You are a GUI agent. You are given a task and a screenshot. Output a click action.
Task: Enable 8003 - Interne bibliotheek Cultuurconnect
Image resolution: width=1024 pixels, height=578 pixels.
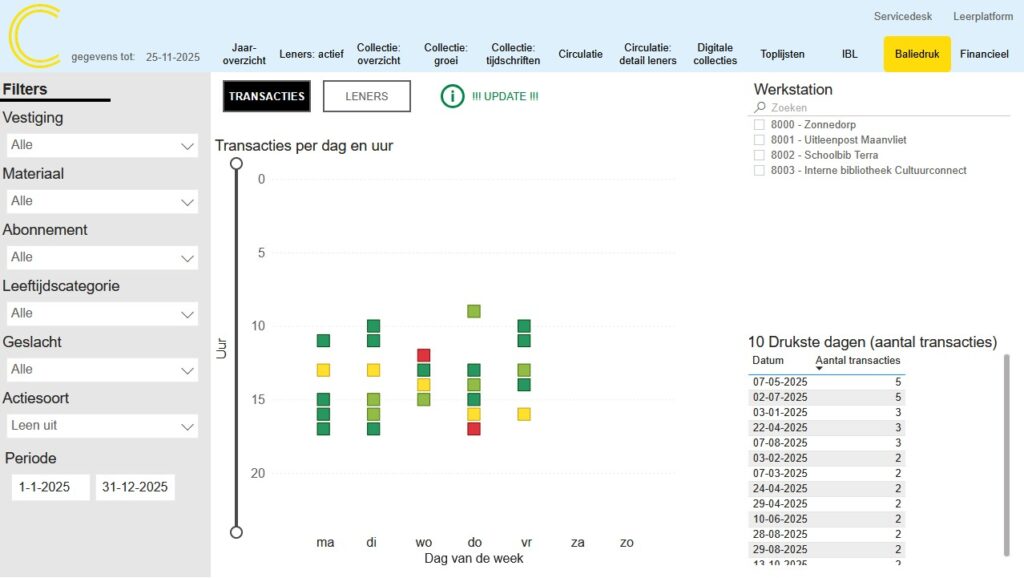pos(760,171)
